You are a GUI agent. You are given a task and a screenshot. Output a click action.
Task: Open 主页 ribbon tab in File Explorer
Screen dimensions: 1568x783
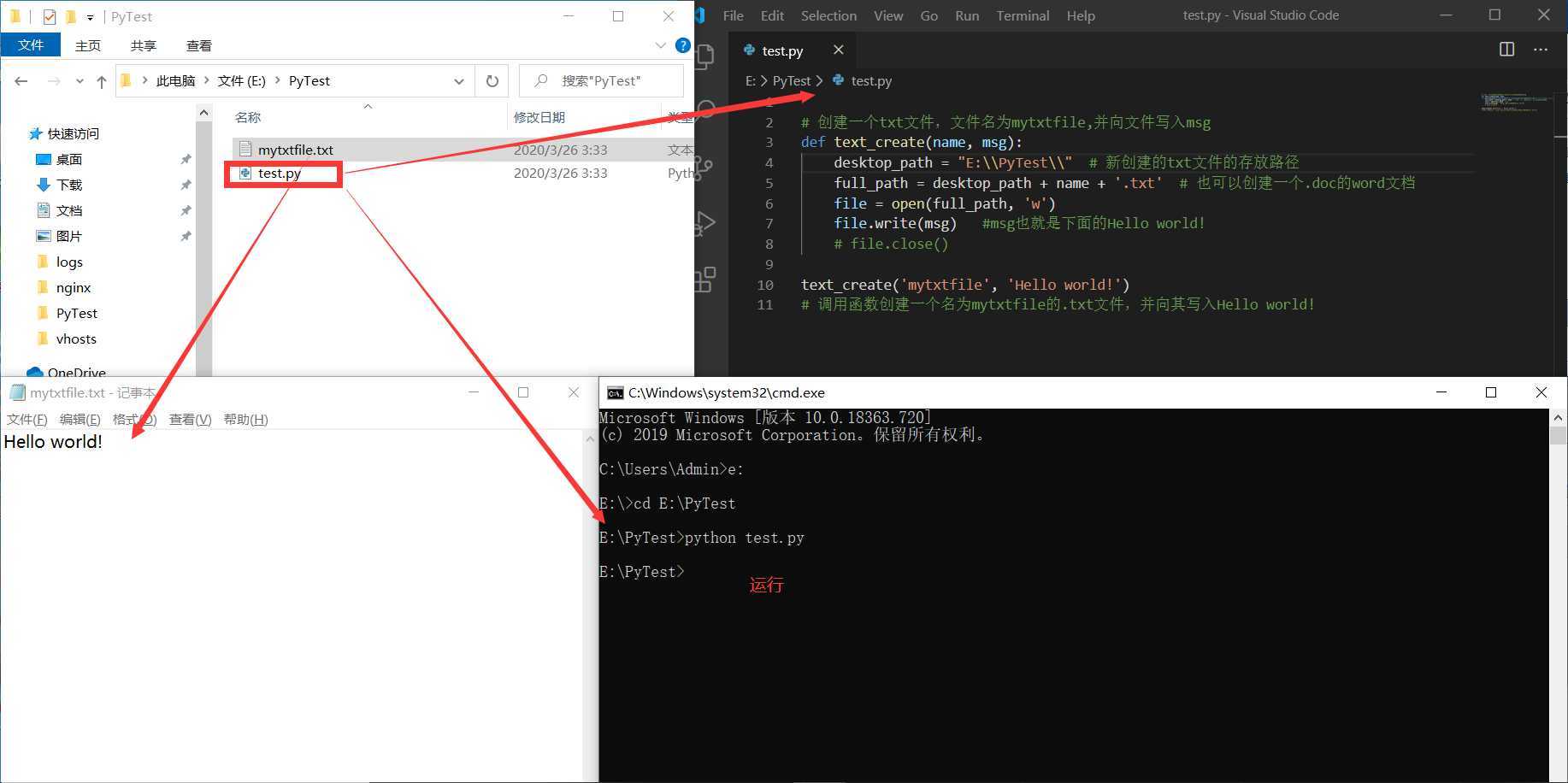click(x=87, y=45)
